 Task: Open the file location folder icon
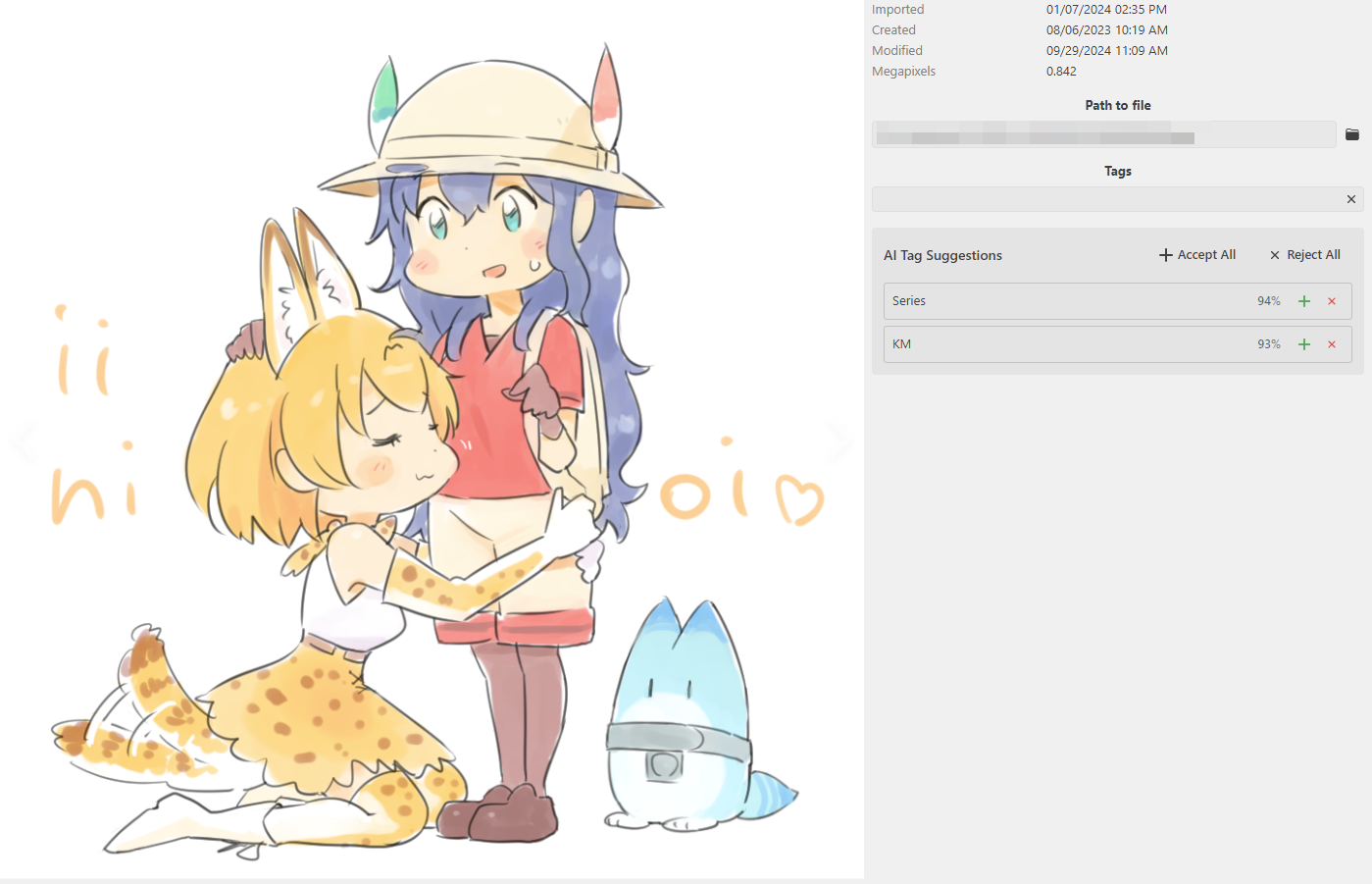tap(1352, 134)
